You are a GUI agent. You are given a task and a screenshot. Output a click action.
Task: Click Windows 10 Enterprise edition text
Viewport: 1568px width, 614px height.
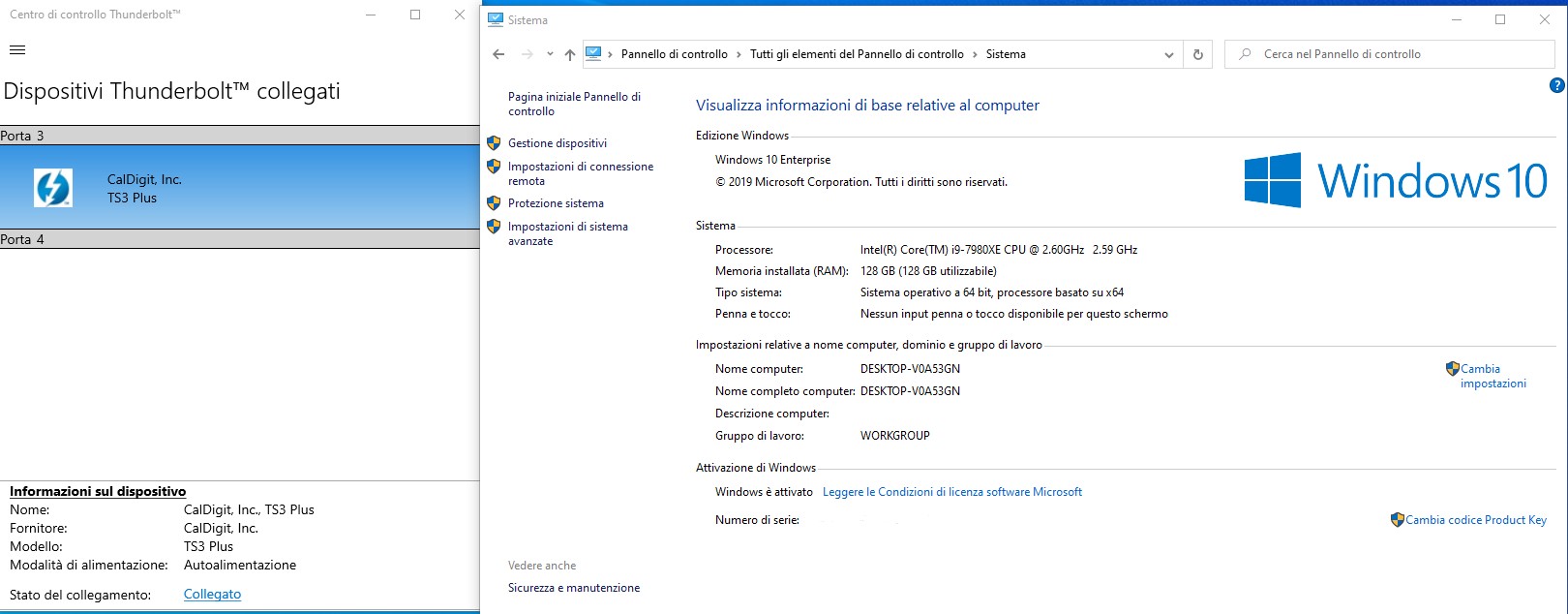point(772,160)
